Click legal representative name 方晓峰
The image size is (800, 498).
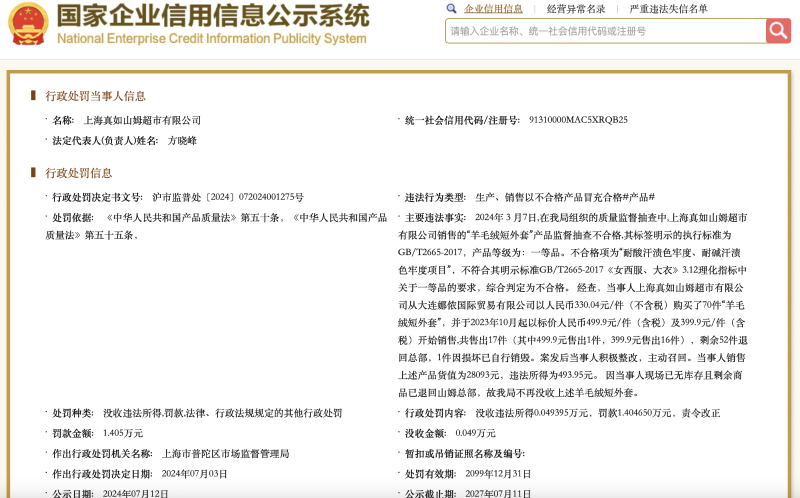point(182,141)
